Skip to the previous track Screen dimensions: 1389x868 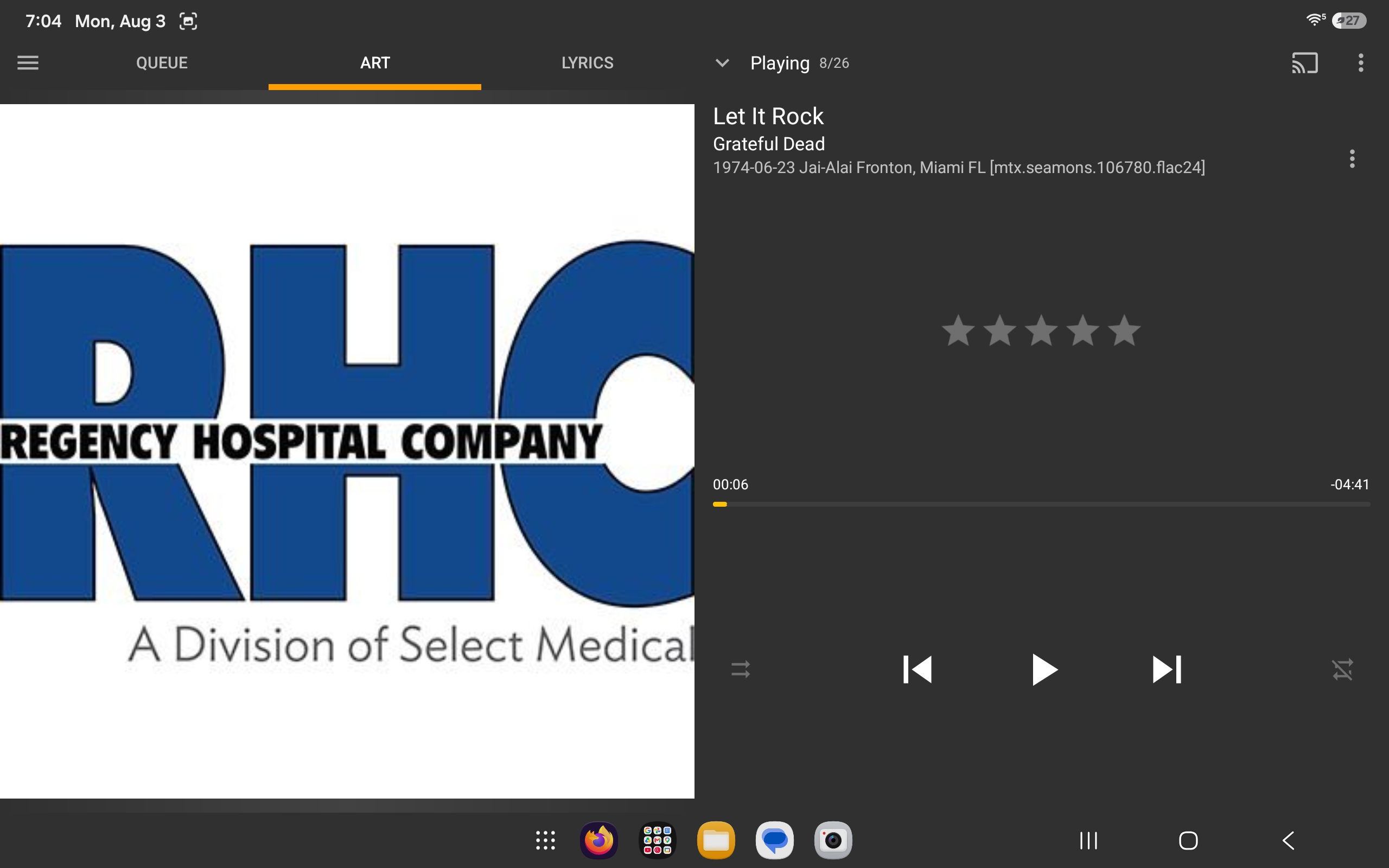click(x=916, y=669)
